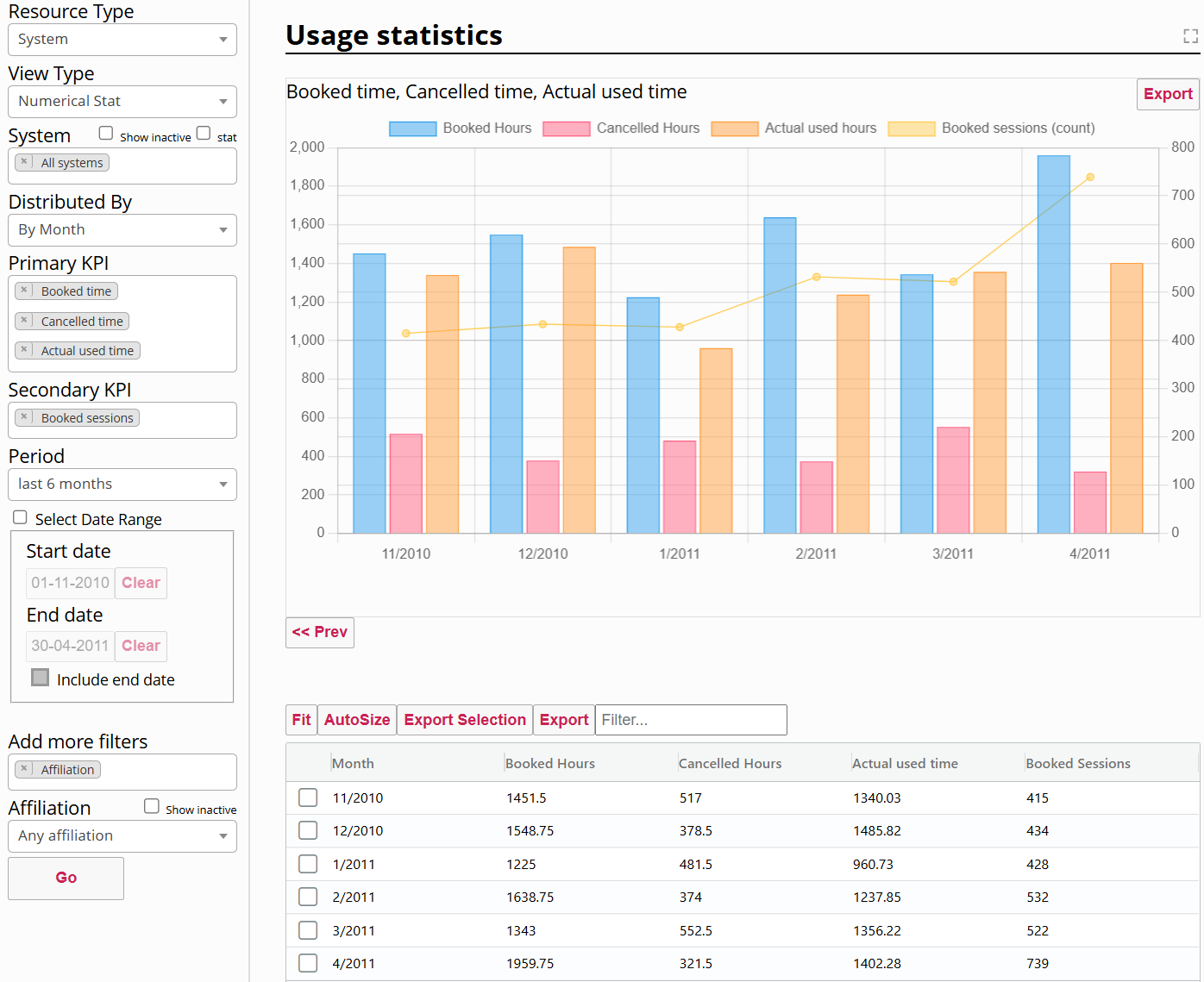Check the System show inactive box
1204x982 pixels.
(106, 133)
